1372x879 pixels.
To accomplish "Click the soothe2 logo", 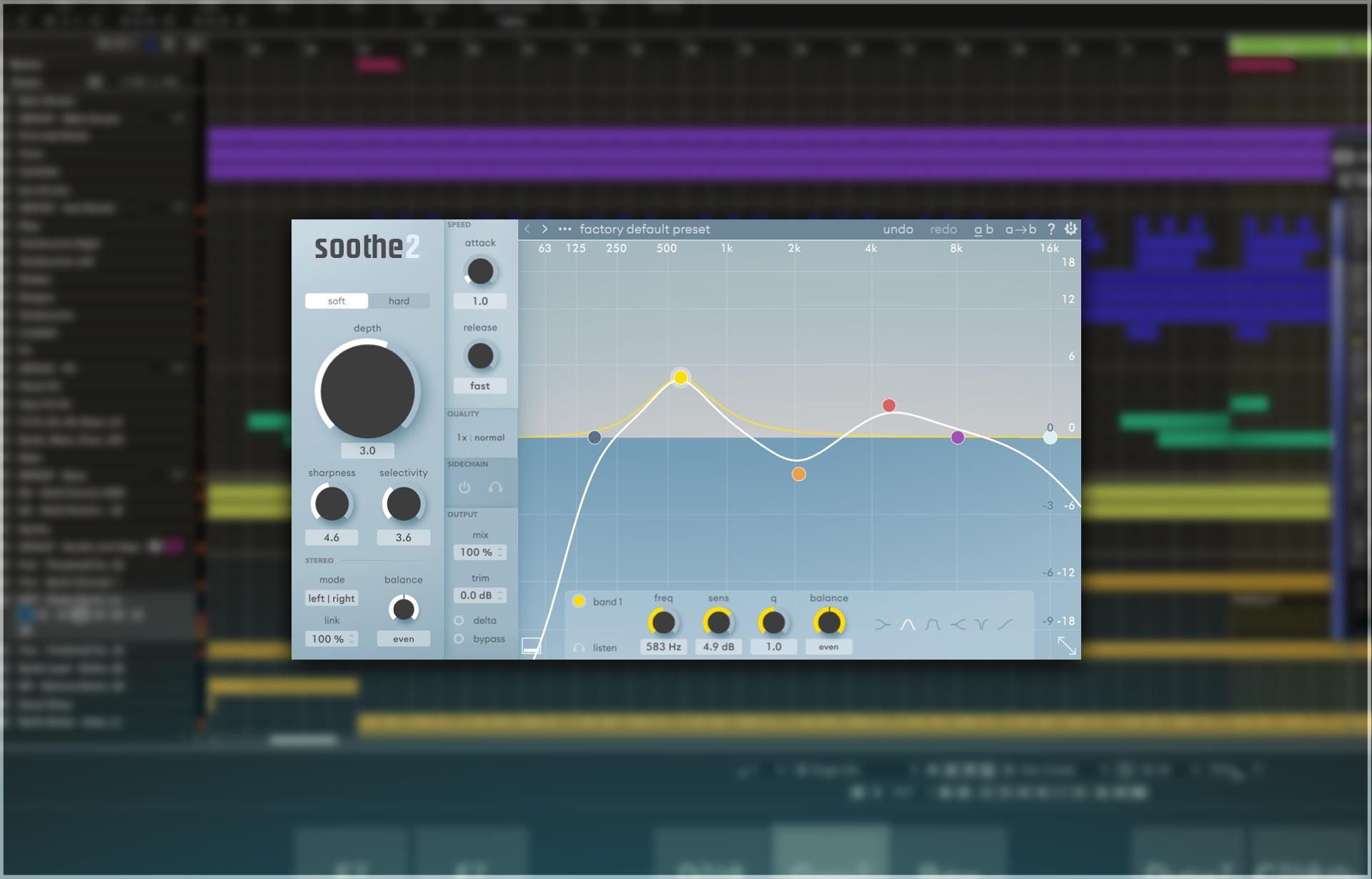I will click(367, 247).
